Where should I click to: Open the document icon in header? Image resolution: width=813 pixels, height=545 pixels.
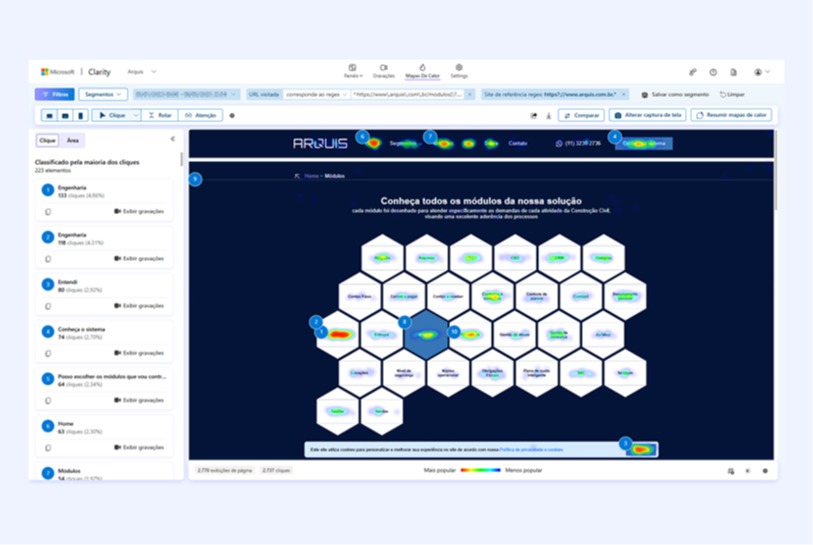pos(734,72)
